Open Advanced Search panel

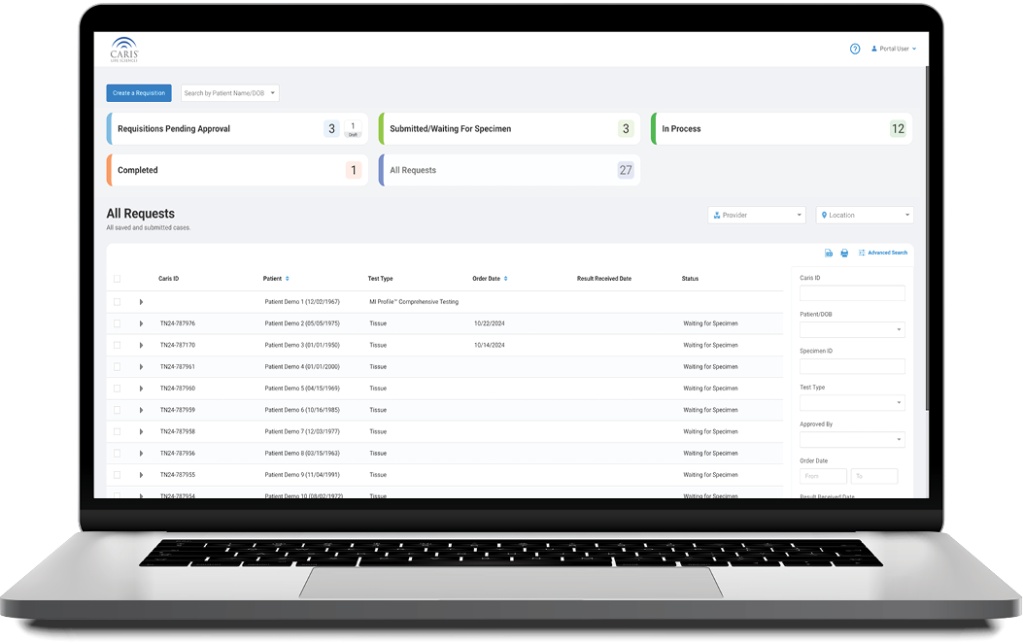pos(884,253)
